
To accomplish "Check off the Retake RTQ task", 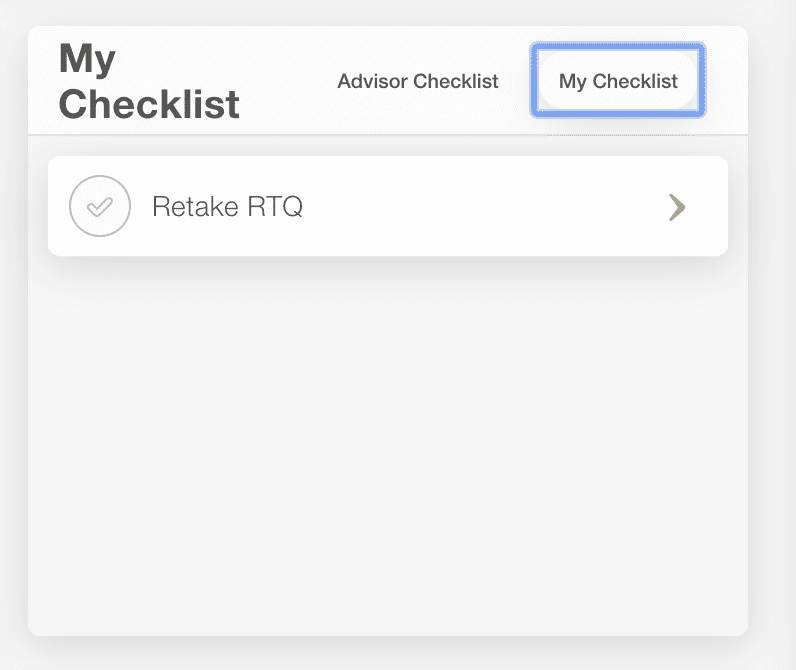I will coord(100,206).
